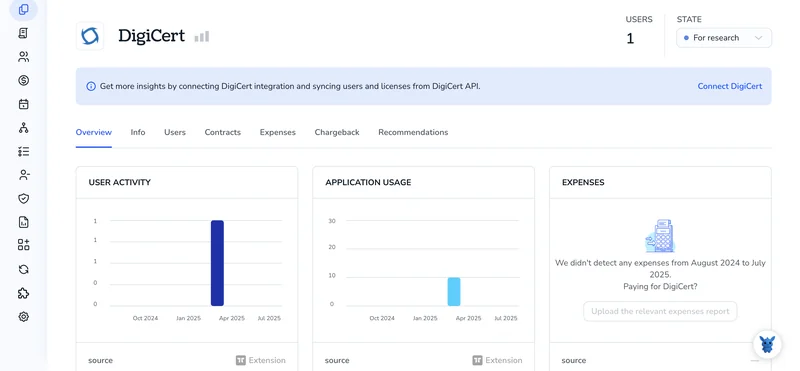Click the Extension icon under Application Usage
Viewport: 800px width, 371px height.
click(x=478, y=360)
